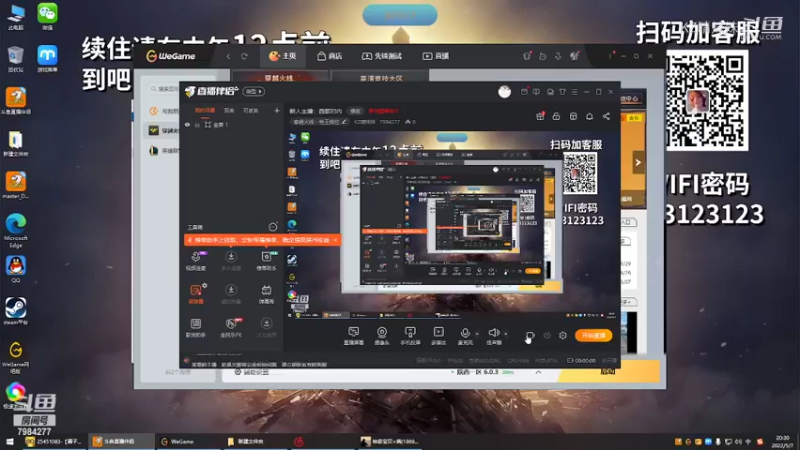Go back with WeGame's left arrow
The image size is (800, 450).
coord(229,56)
